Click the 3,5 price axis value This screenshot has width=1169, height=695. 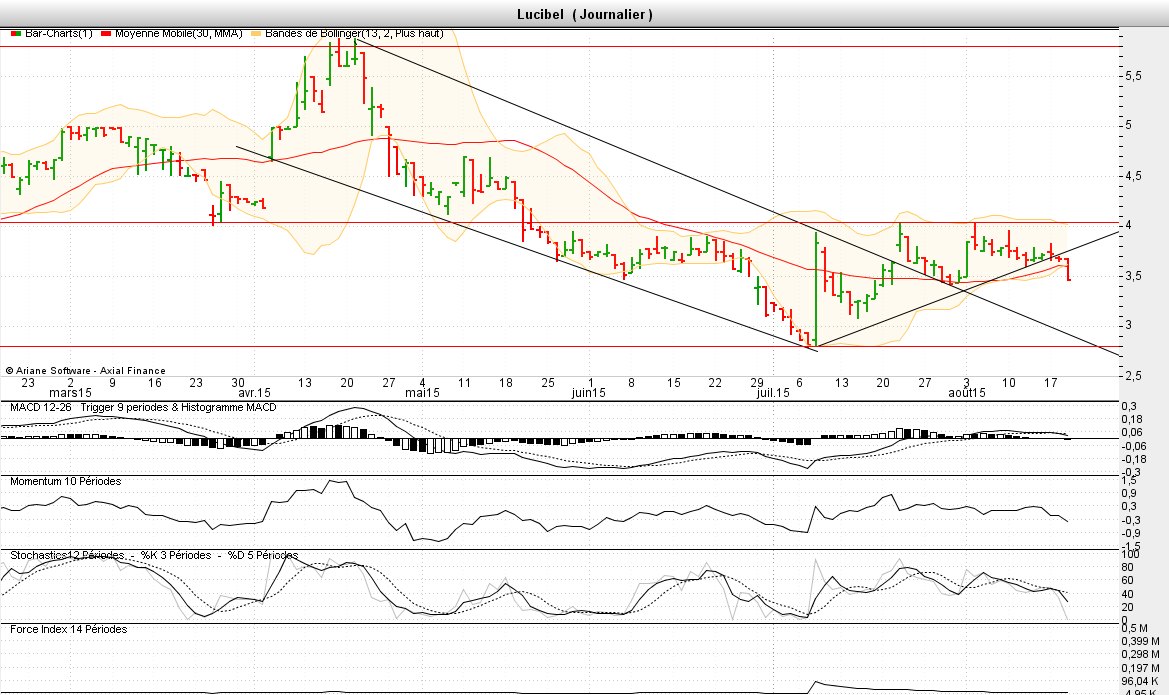click(x=1132, y=276)
